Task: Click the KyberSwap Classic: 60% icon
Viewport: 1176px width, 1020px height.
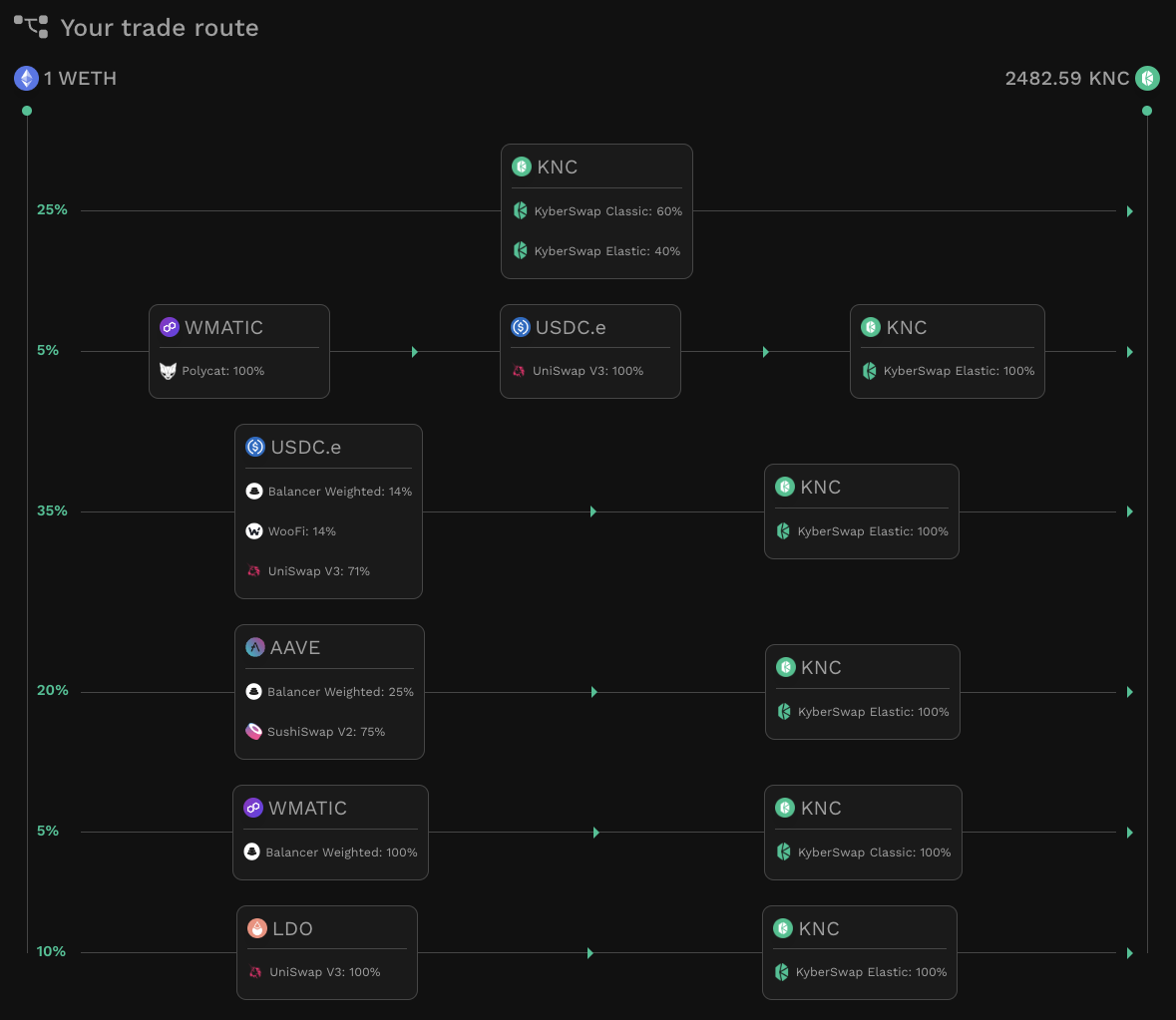Action: tap(520, 210)
